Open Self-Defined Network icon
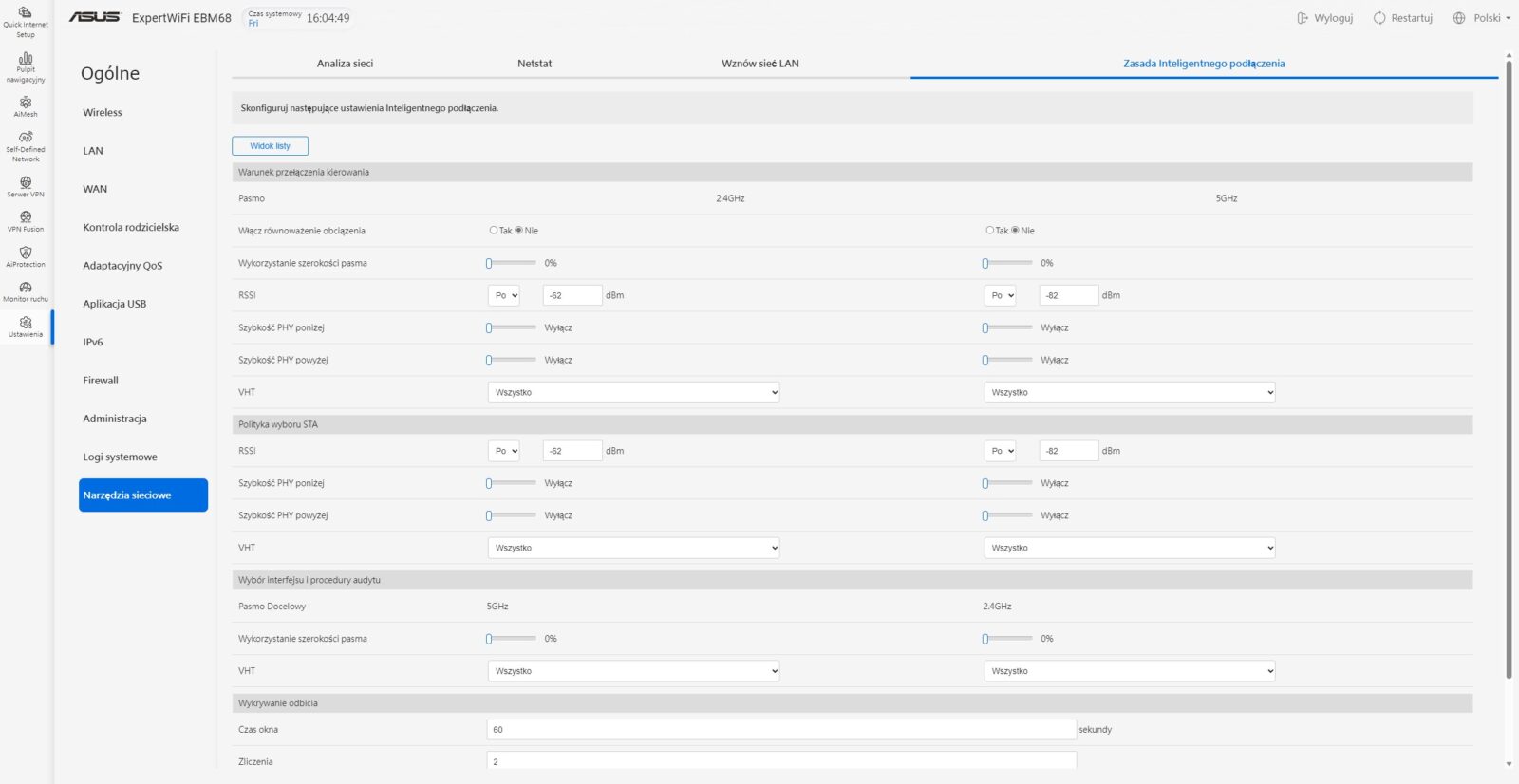This screenshot has width=1519, height=784. click(26, 138)
